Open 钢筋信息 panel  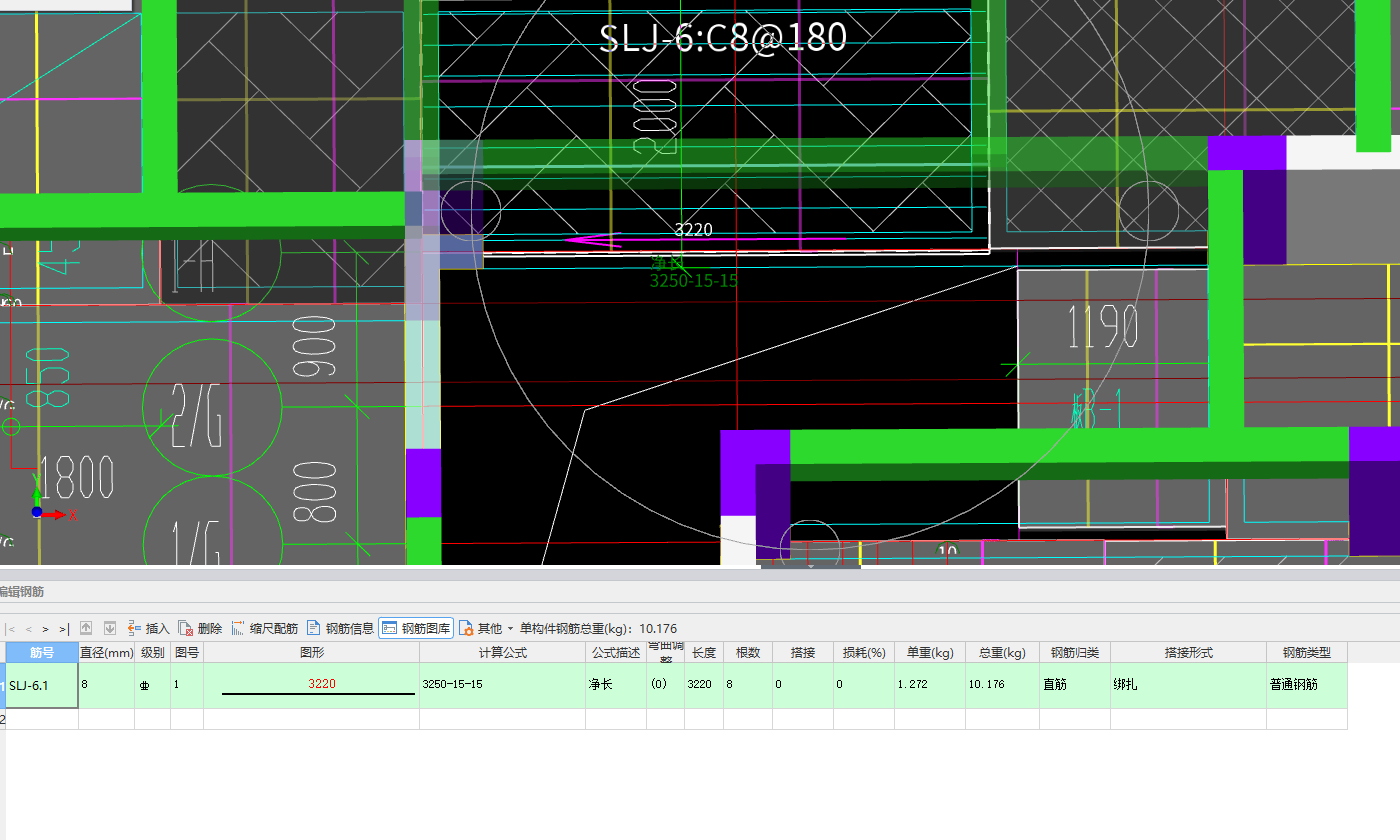pyautogui.click(x=340, y=628)
